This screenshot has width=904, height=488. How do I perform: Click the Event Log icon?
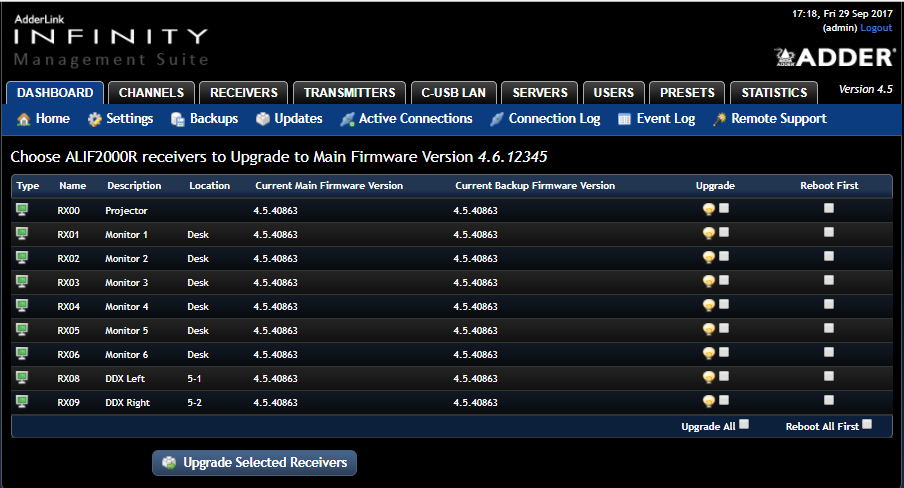point(624,119)
